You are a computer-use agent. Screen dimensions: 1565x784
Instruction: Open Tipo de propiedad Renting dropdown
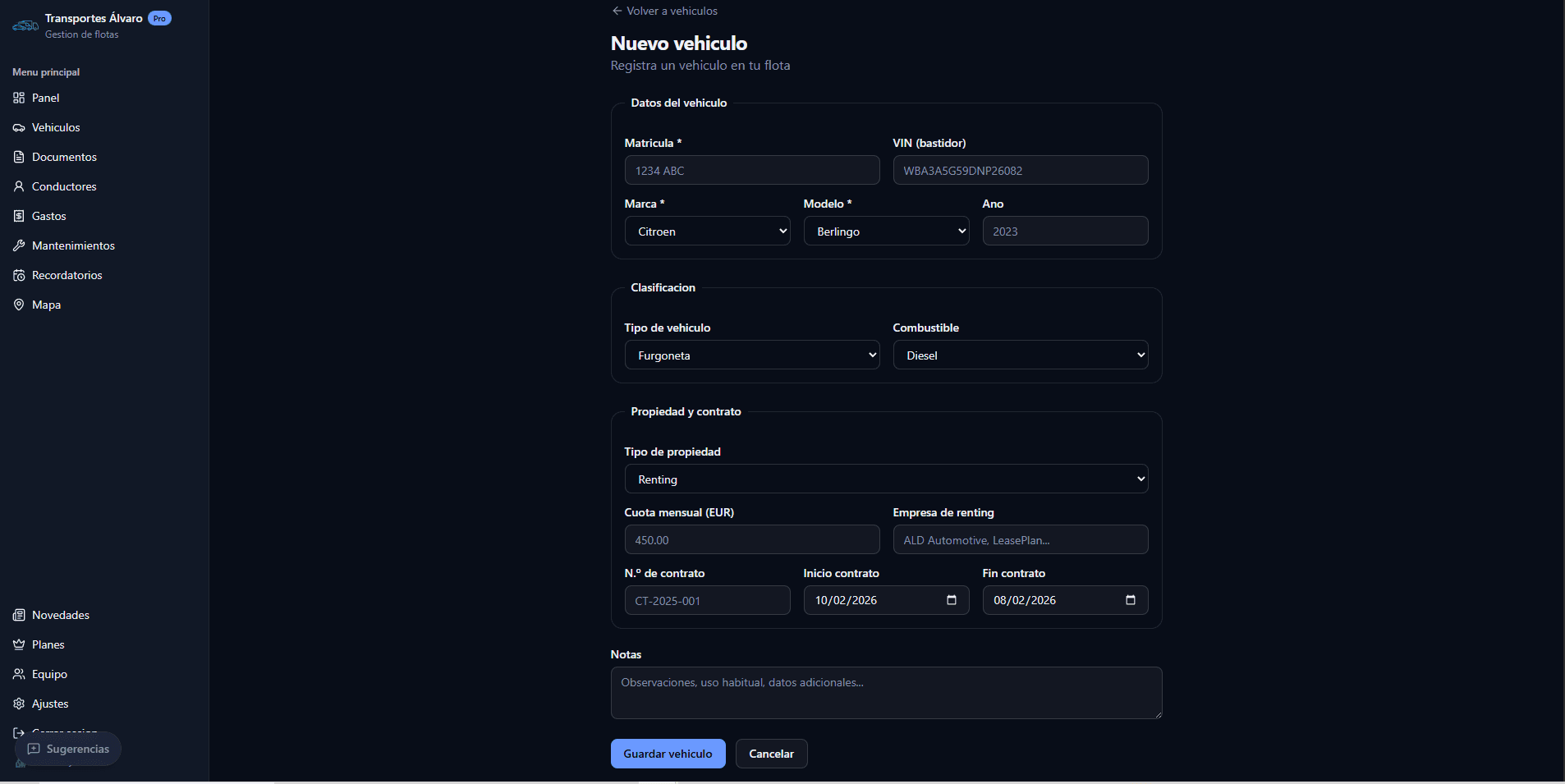point(886,479)
